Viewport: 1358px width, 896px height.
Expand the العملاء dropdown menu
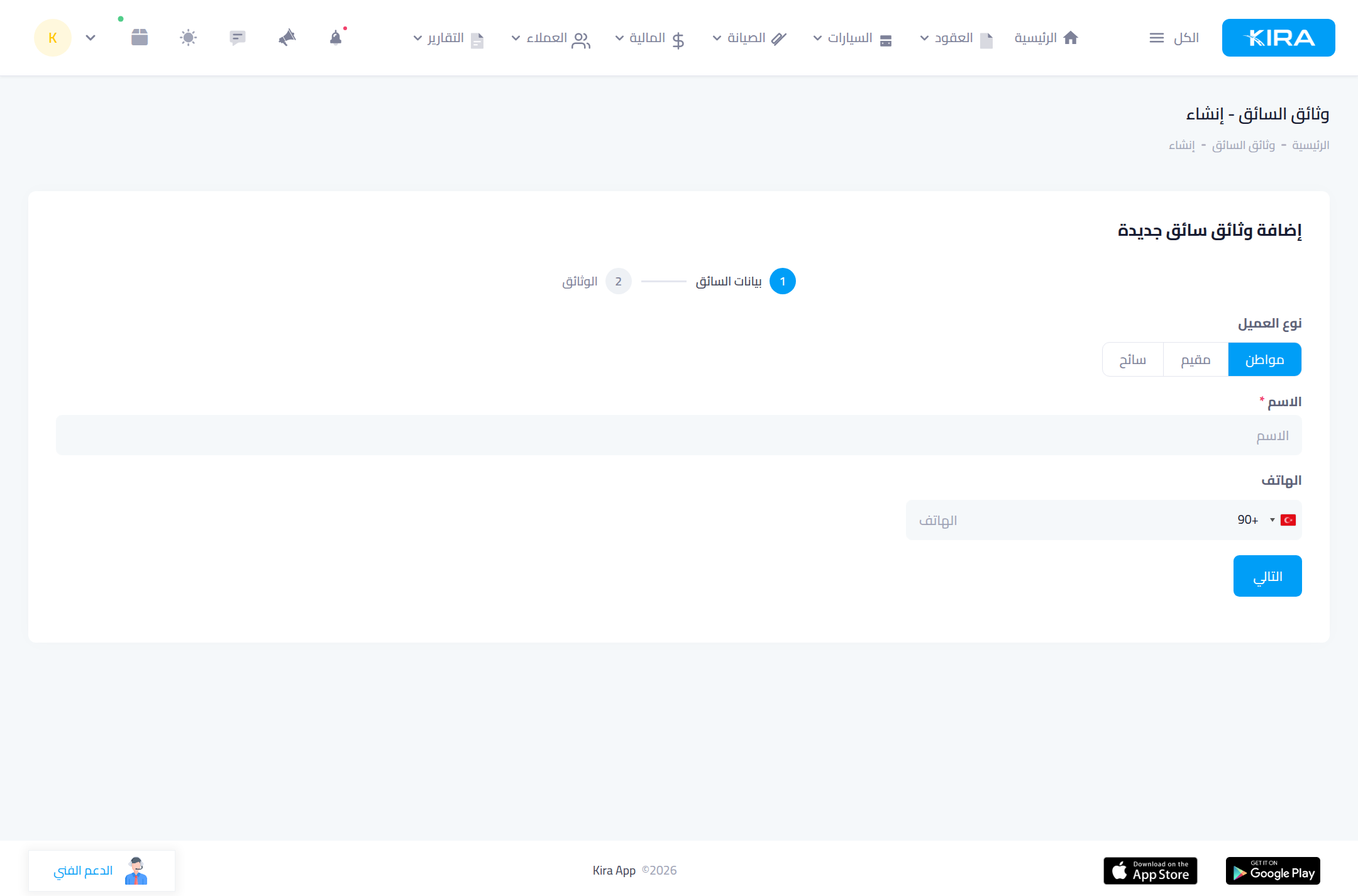tap(516, 38)
